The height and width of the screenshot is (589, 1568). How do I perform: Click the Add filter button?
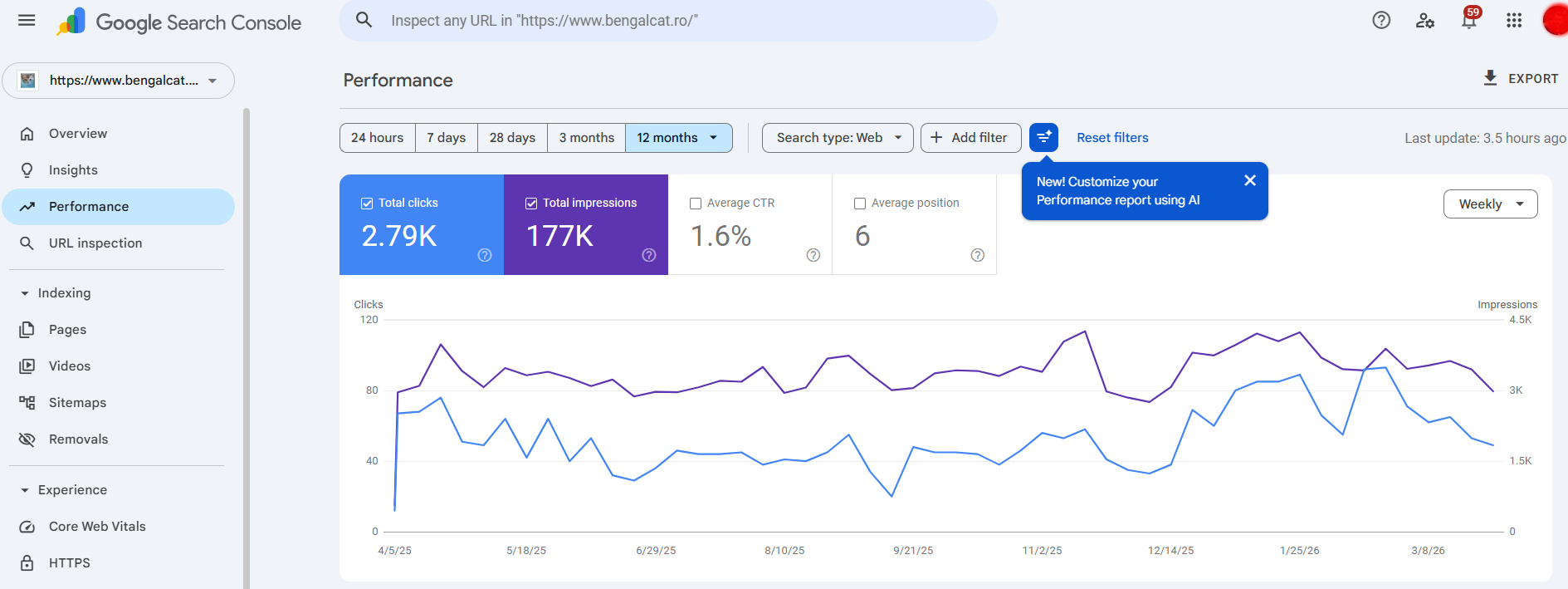click(970, 138)
